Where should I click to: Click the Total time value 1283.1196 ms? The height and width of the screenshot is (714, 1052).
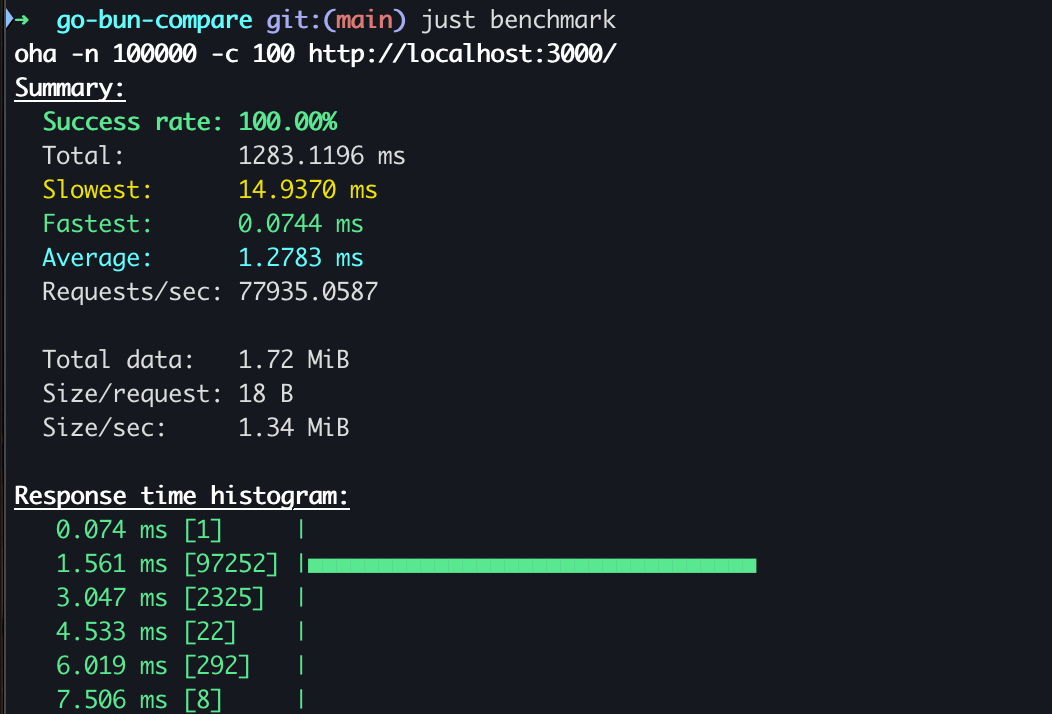click(321, 155)
